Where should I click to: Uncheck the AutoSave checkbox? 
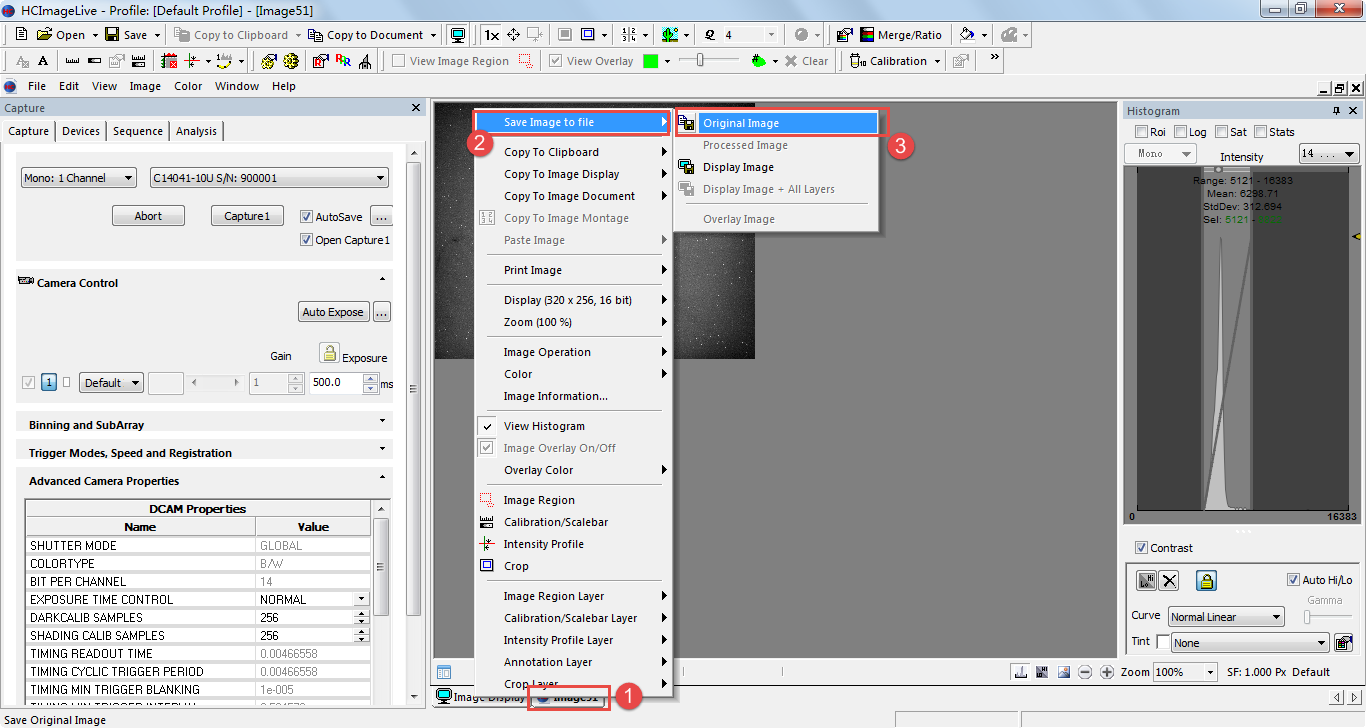(x=307, y=216)
